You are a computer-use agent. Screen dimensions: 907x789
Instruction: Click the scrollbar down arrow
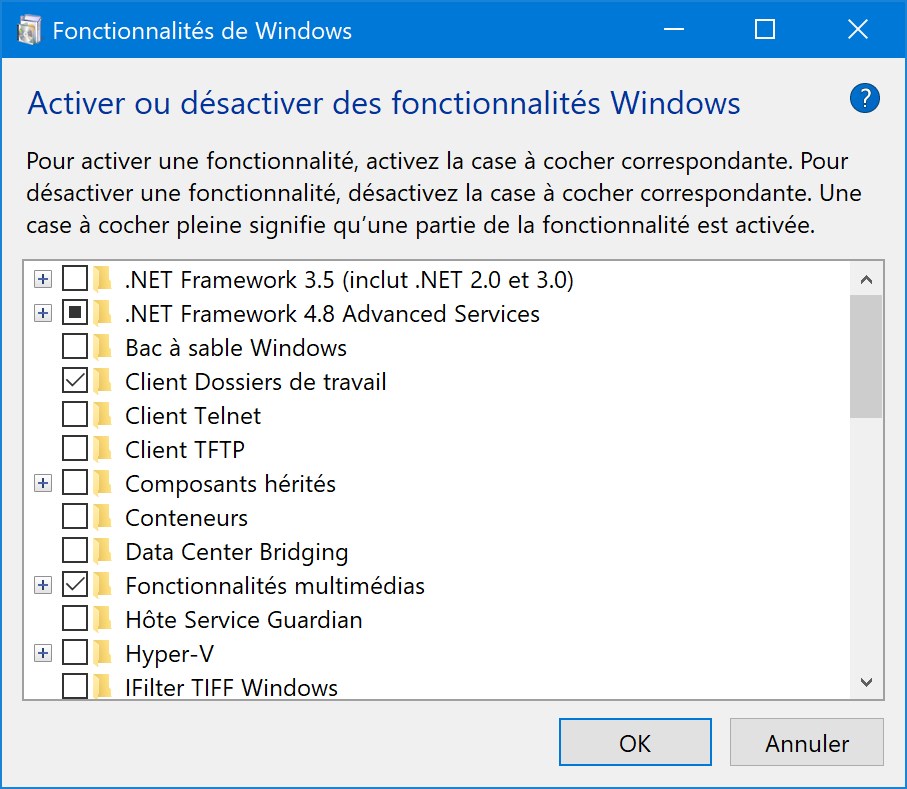[866, 683]
